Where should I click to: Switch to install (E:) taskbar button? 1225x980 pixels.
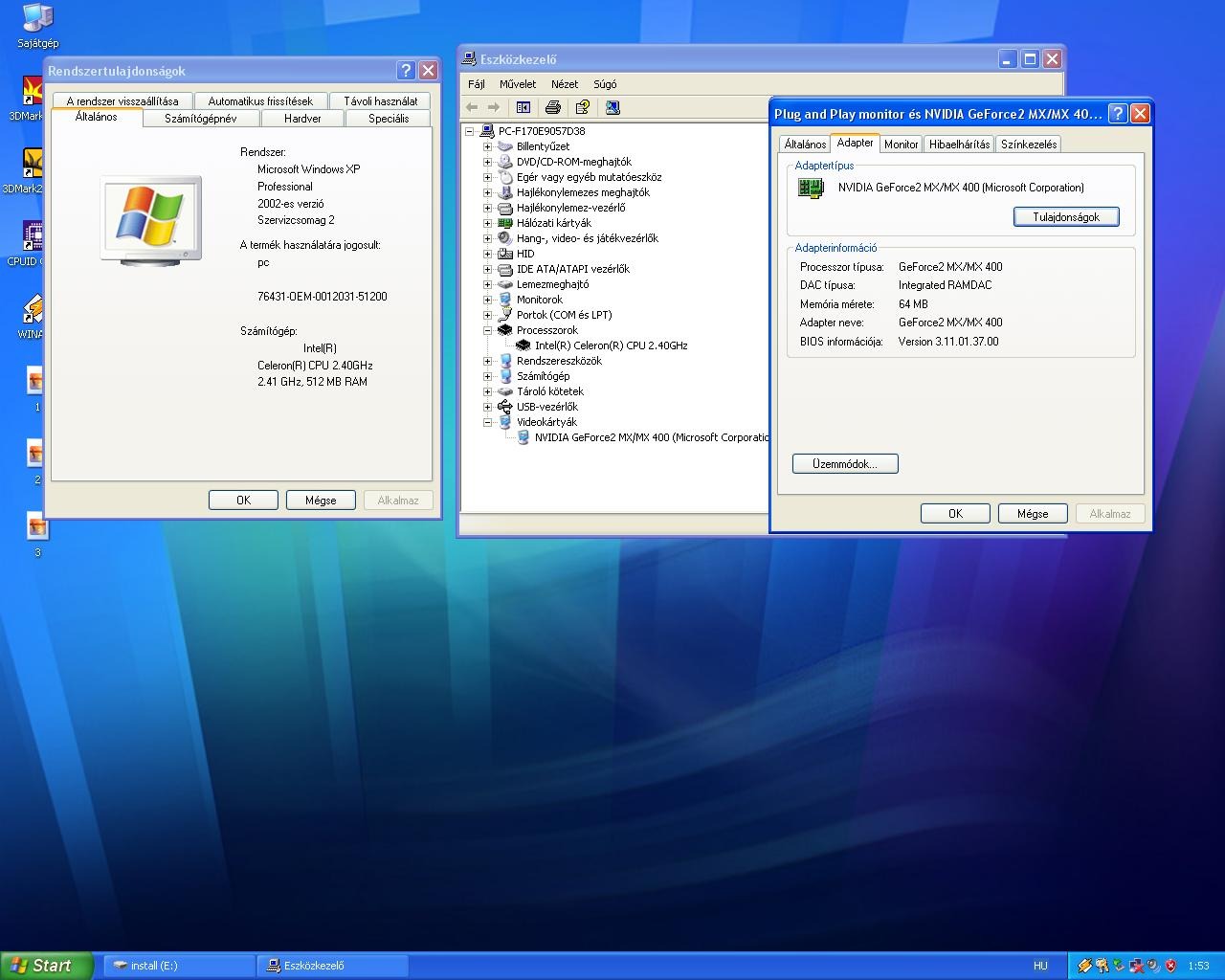pyautogui.click(x=179, y=966)
